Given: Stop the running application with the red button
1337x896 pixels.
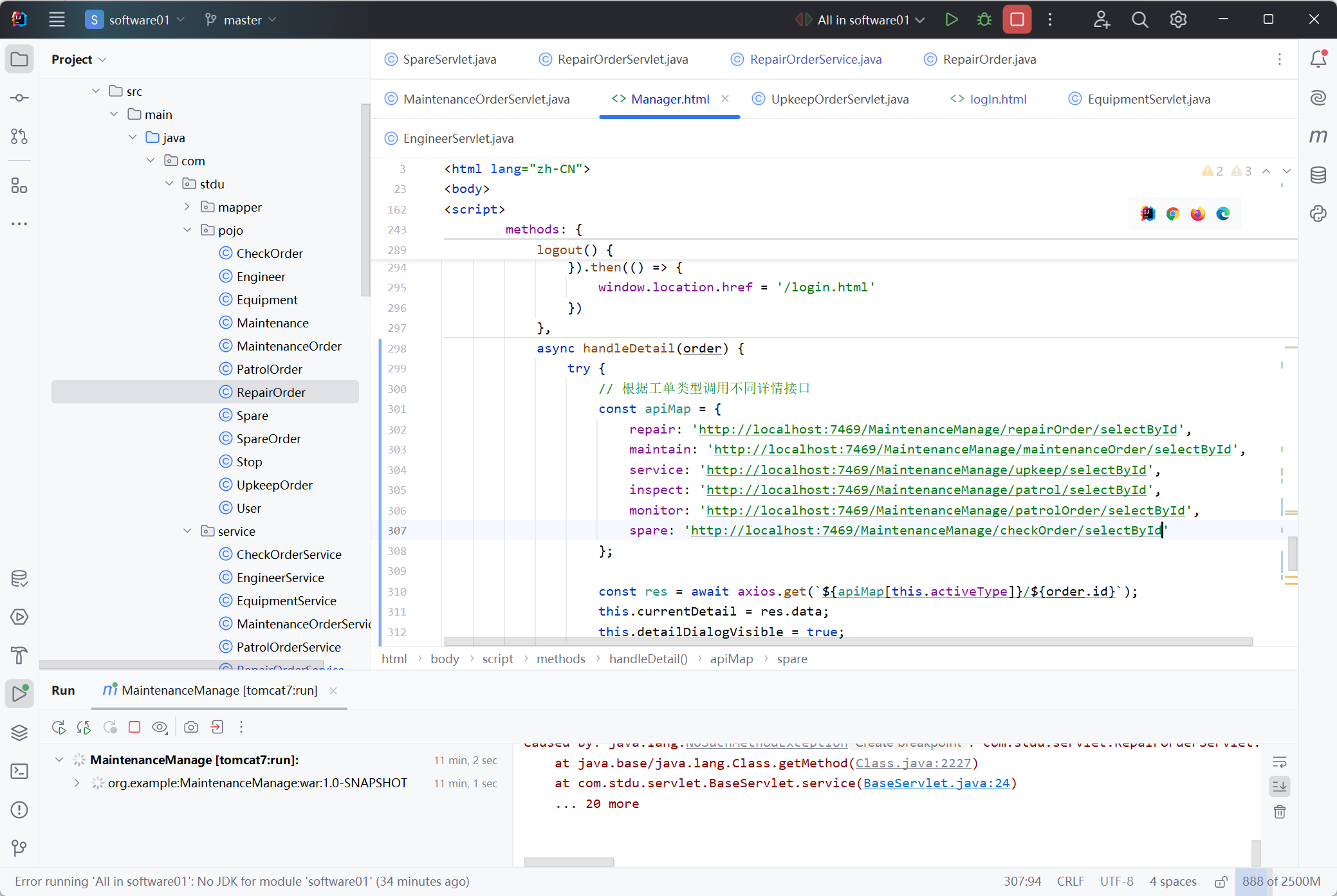Looking at the screenshot, I should [x=1017, y=20].
